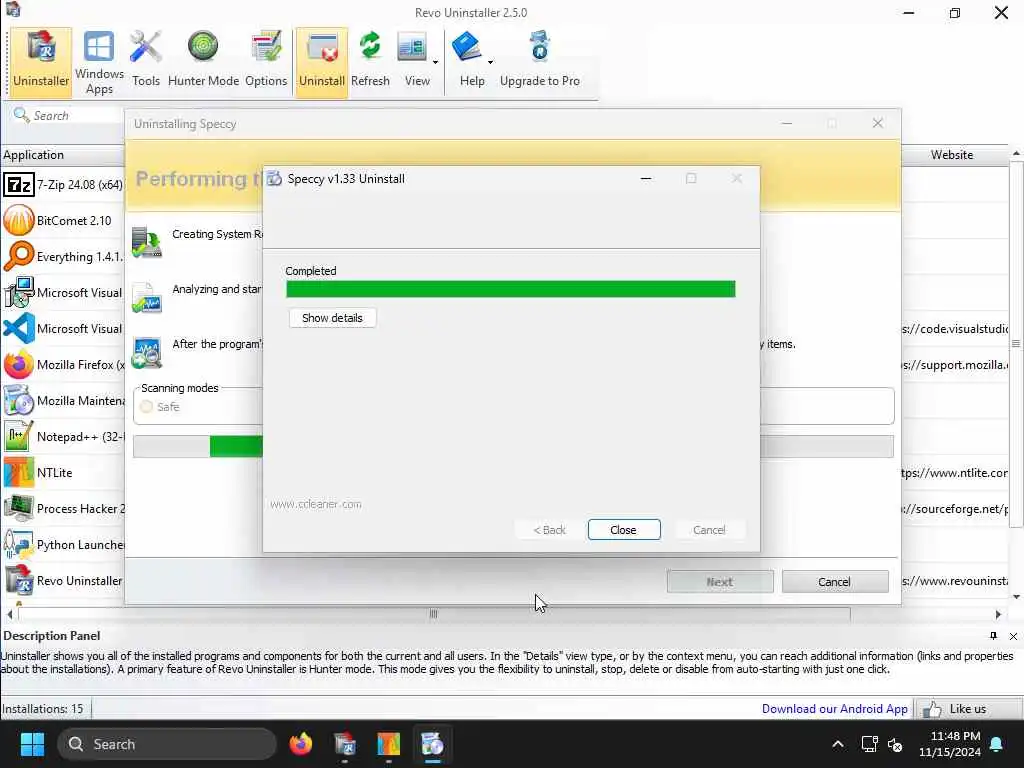Screen dimensions: 1024x768
Task: Open the notification bell
Action: click(997, 744)
